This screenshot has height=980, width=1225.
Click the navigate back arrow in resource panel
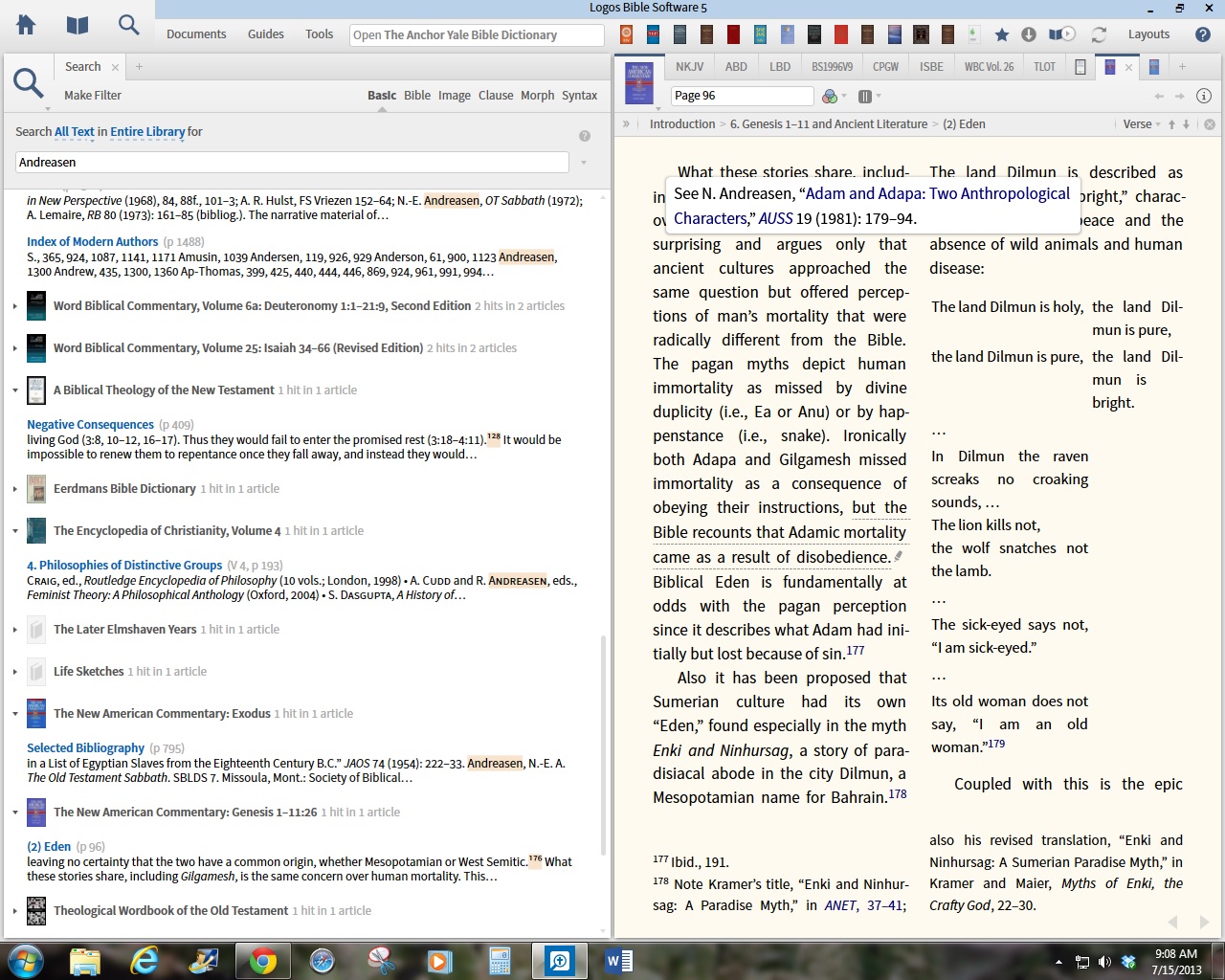[1160, 96]
